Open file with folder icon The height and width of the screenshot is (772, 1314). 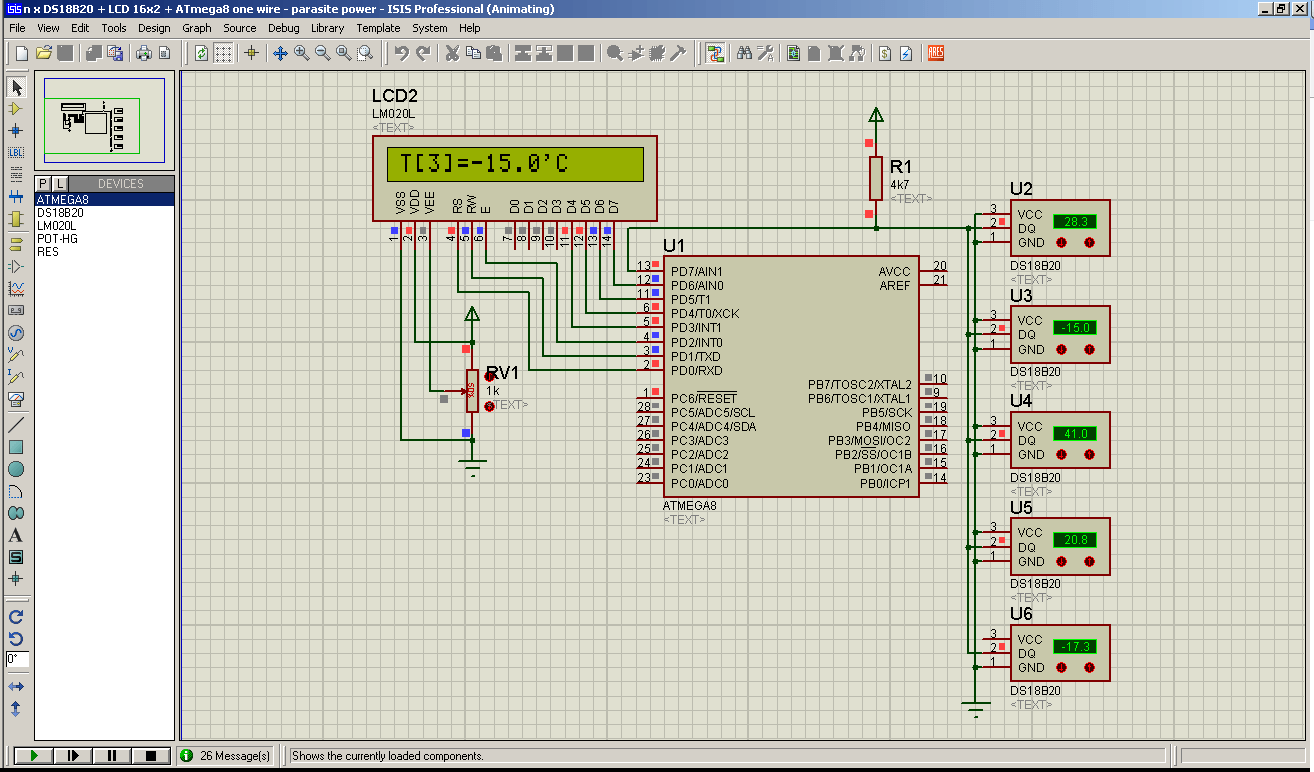(x=43, y=53)
